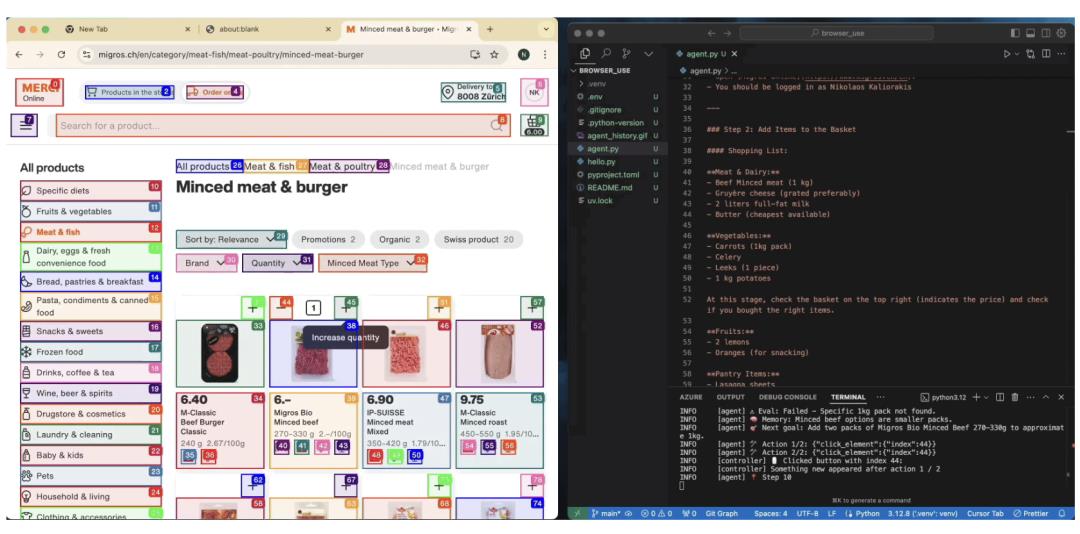The image size is (1080, 534).
Task: Open the Search view in the editor sidebar
Action: tap(606, 54)
